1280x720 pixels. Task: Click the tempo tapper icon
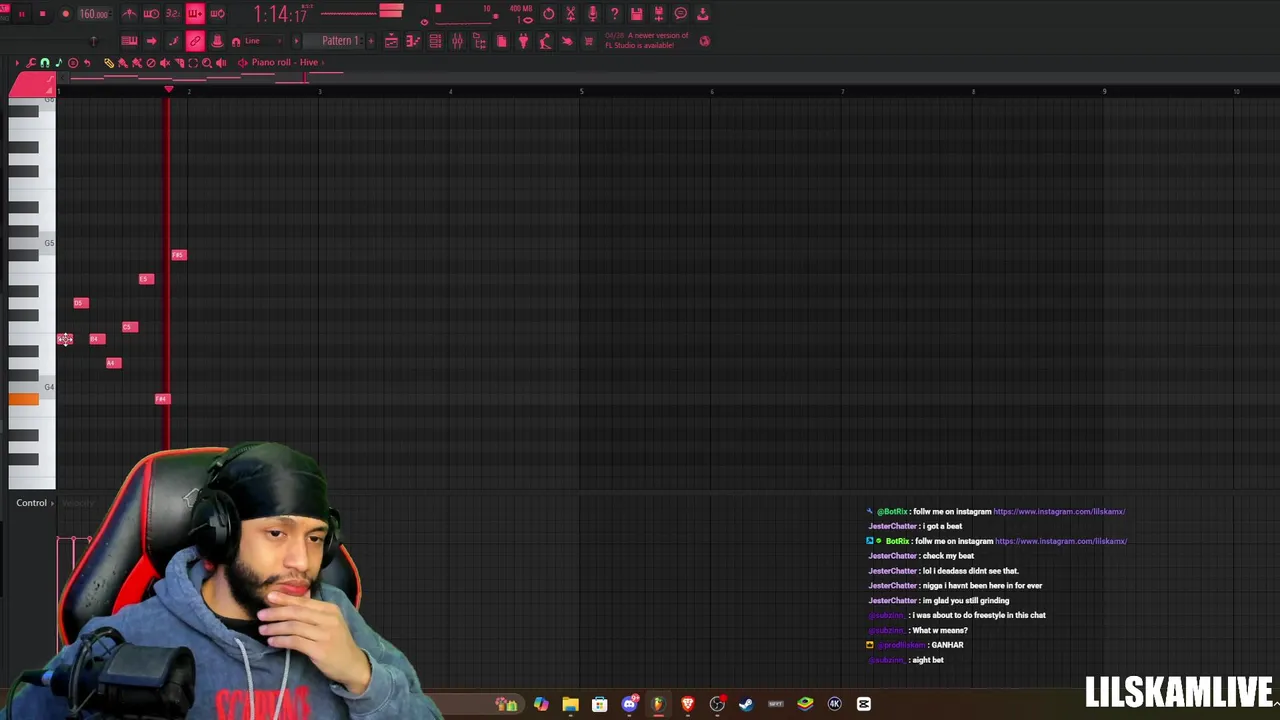545,41
